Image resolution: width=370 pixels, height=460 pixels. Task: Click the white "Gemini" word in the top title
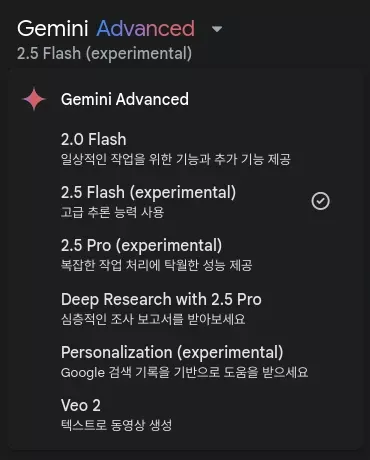point(53,28)
